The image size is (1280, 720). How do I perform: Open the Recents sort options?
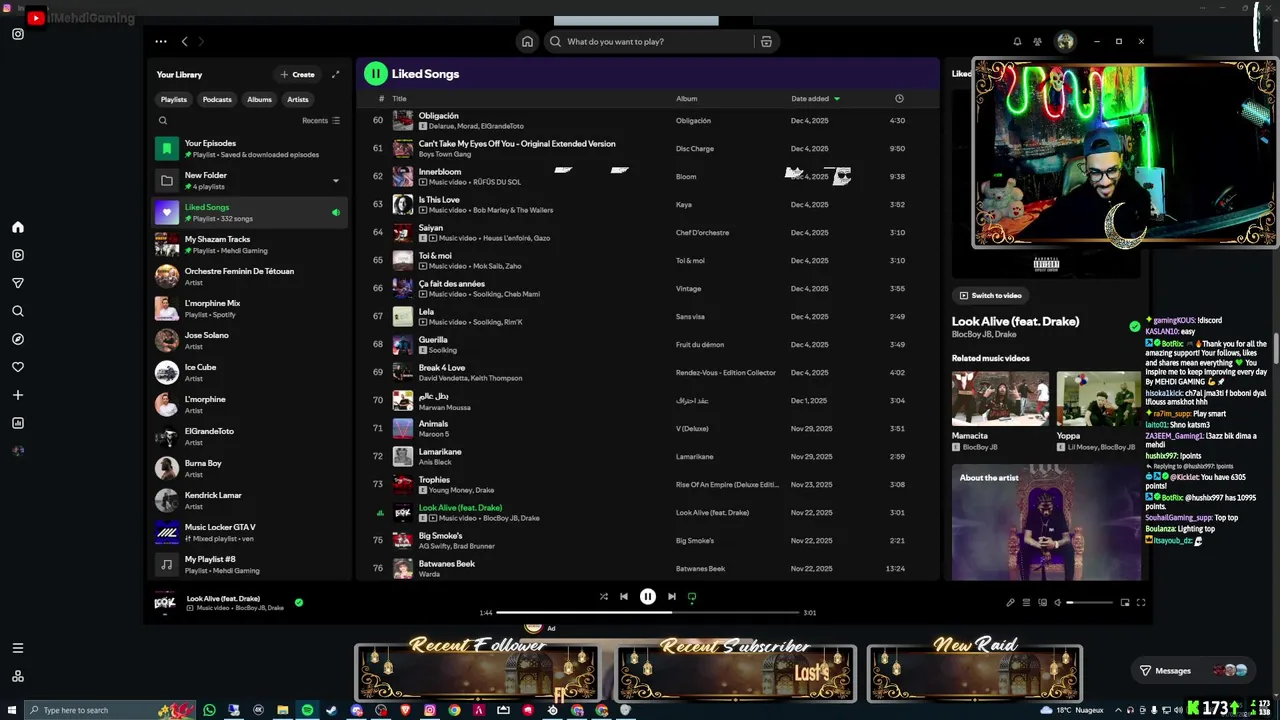pos(321,120)
